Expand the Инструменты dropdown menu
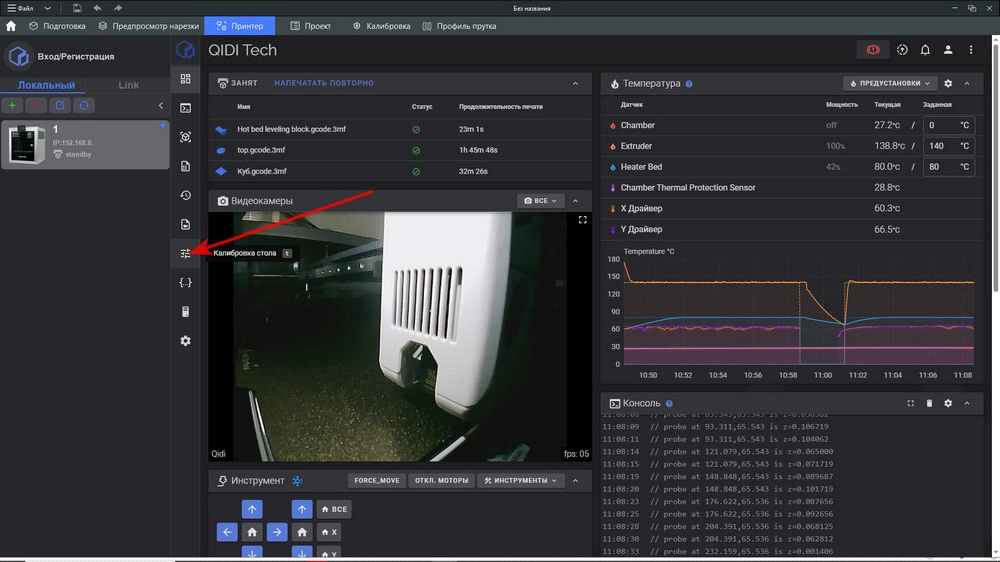1000x562 pixels. [x=520, y=481]
